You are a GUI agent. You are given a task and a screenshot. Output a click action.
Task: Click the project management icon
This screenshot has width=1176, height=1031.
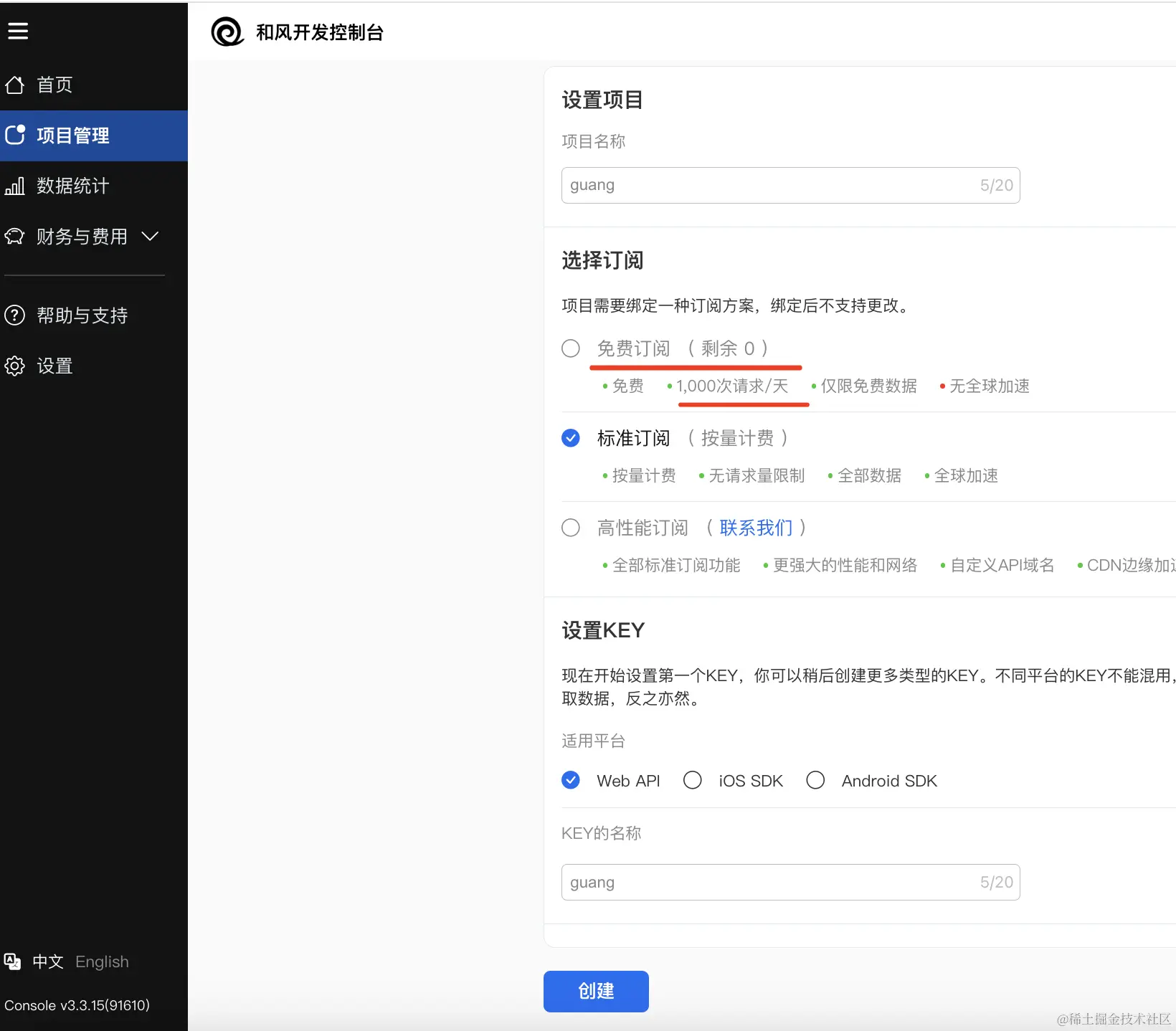point(15,135)
